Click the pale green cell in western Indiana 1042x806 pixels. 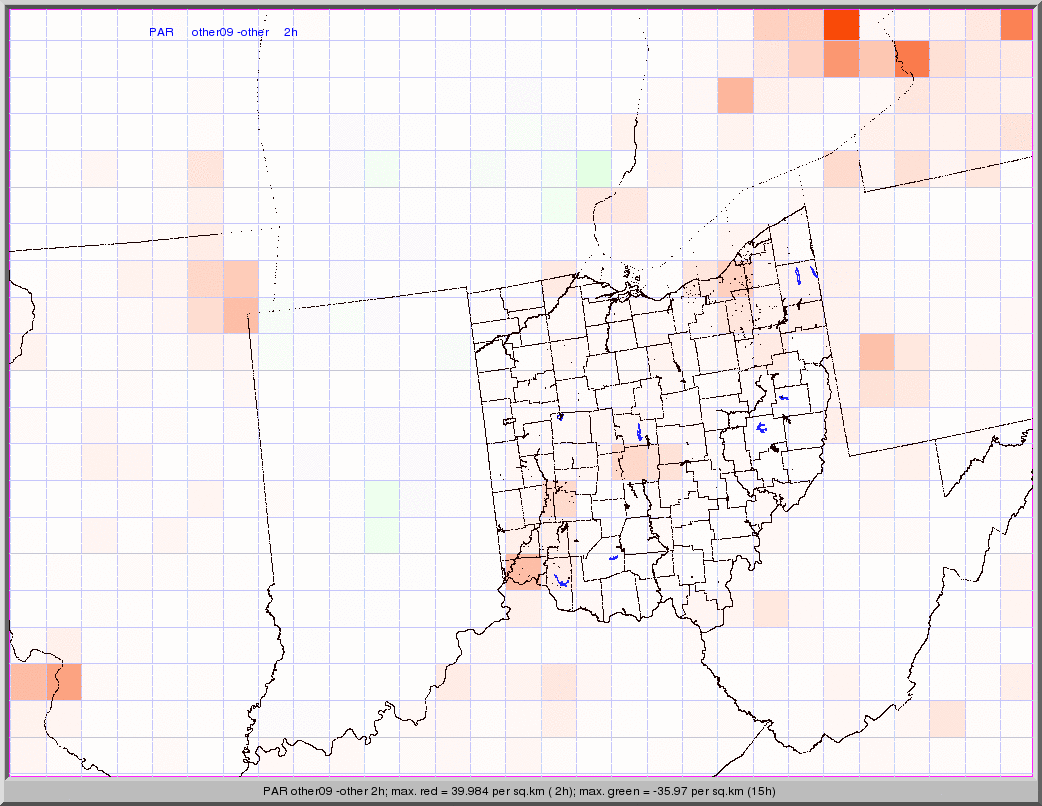[x=382, y=515]
